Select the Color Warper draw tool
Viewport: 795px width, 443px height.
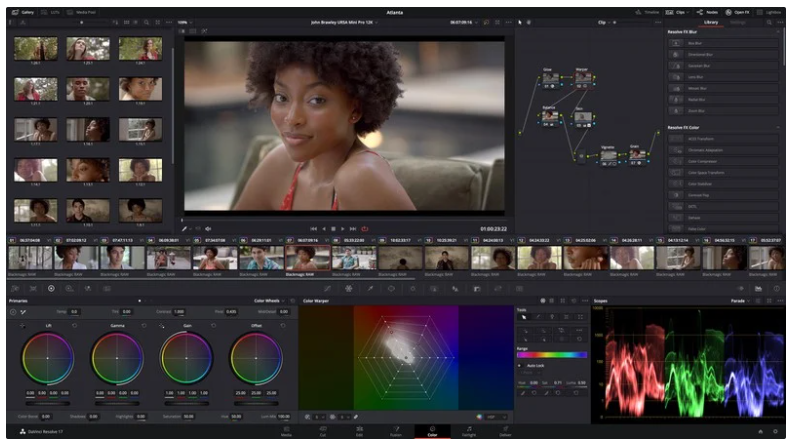coord(538,317)
